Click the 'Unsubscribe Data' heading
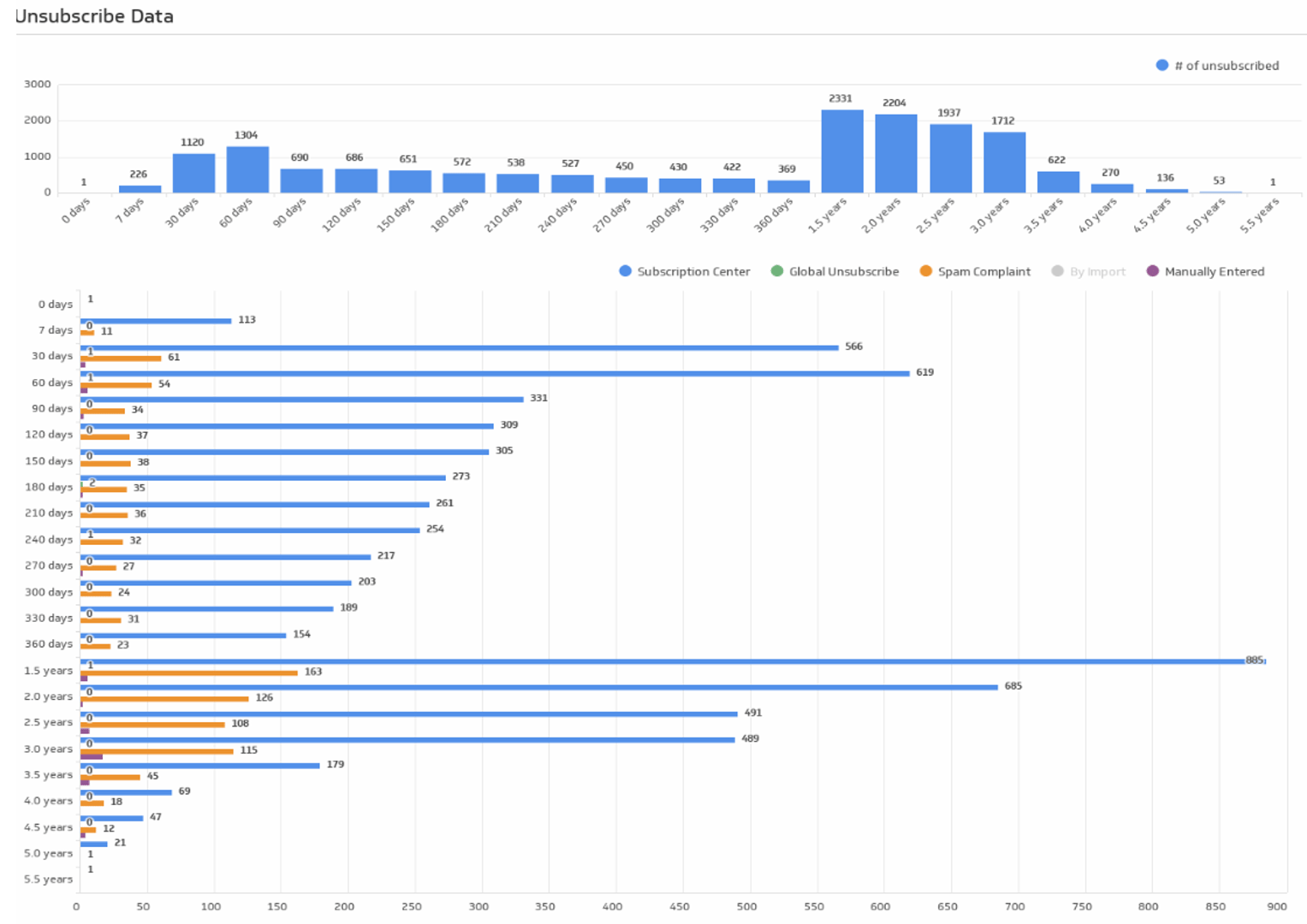 94,16
